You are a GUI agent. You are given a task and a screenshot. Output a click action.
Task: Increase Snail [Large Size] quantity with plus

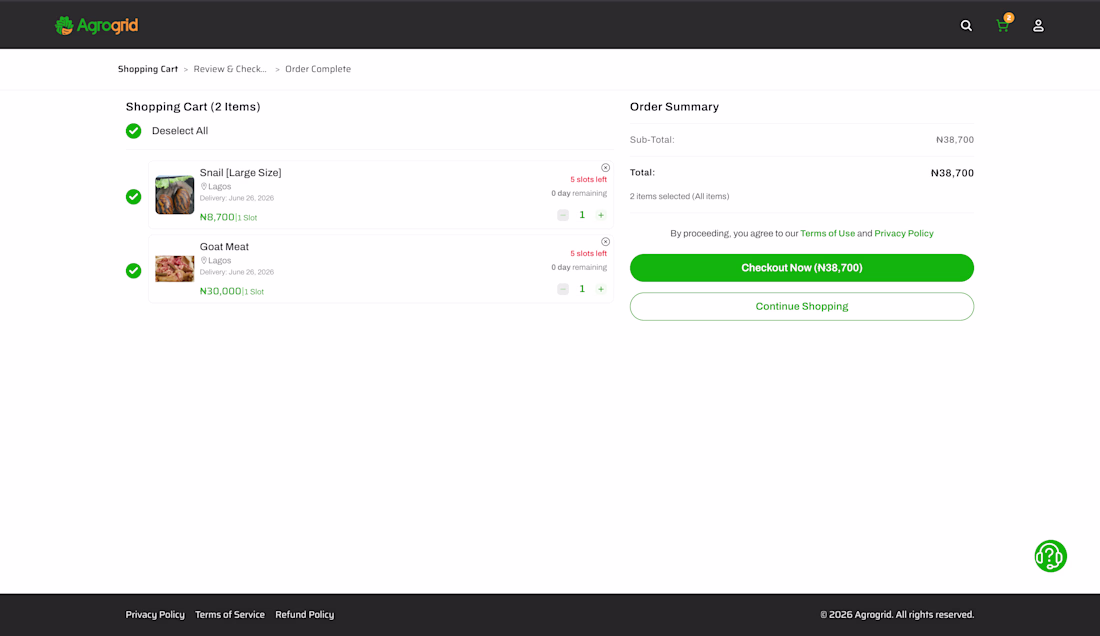pos(601,215)
